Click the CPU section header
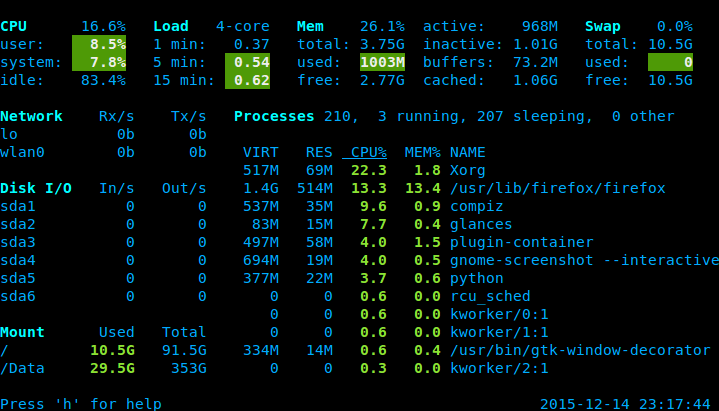Viewport: 719px width, 411px height. tap(14, 26)
